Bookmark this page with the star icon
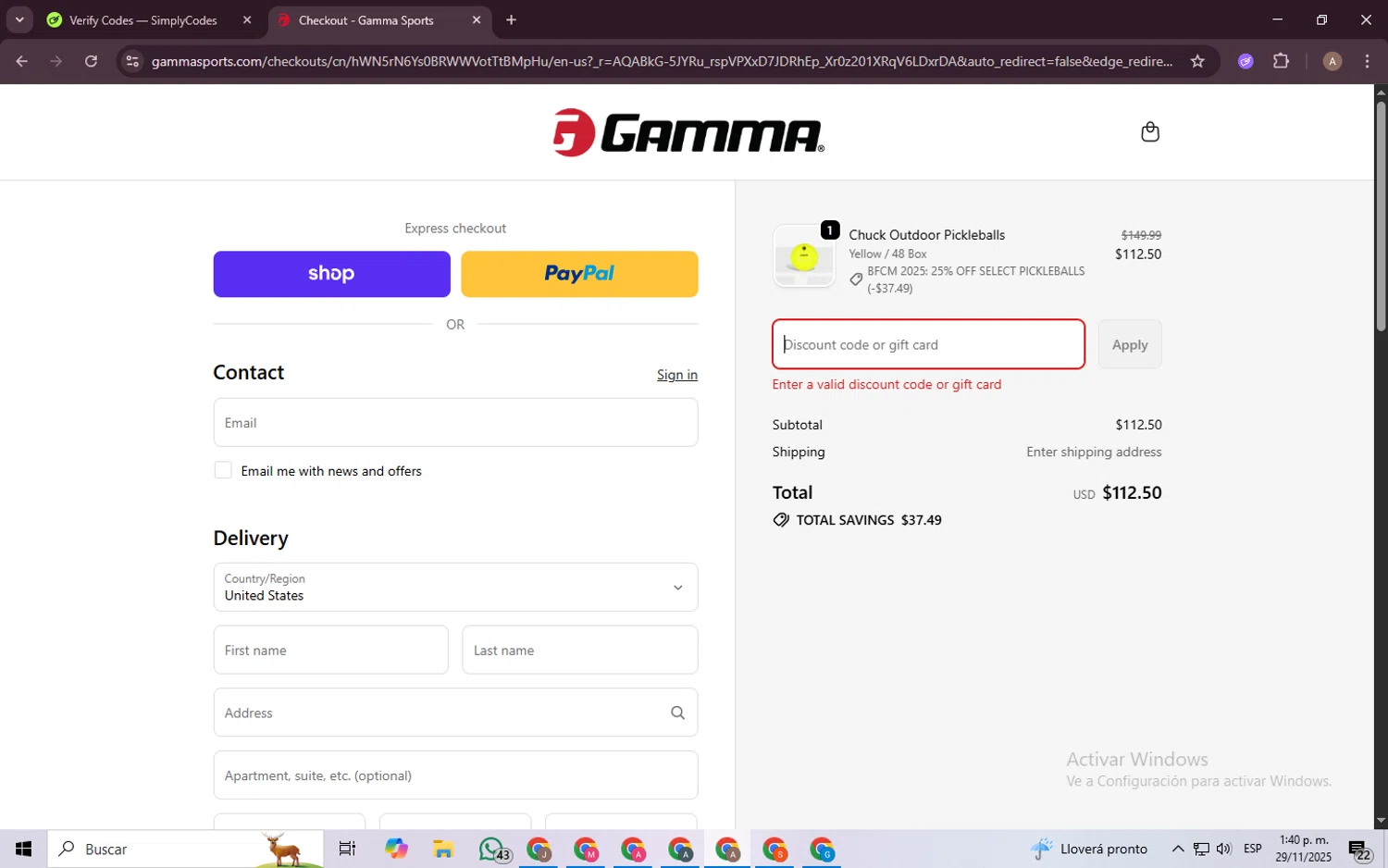Image resolution: width=1388 pixels, height=868 pixels. coord(1197,61)
